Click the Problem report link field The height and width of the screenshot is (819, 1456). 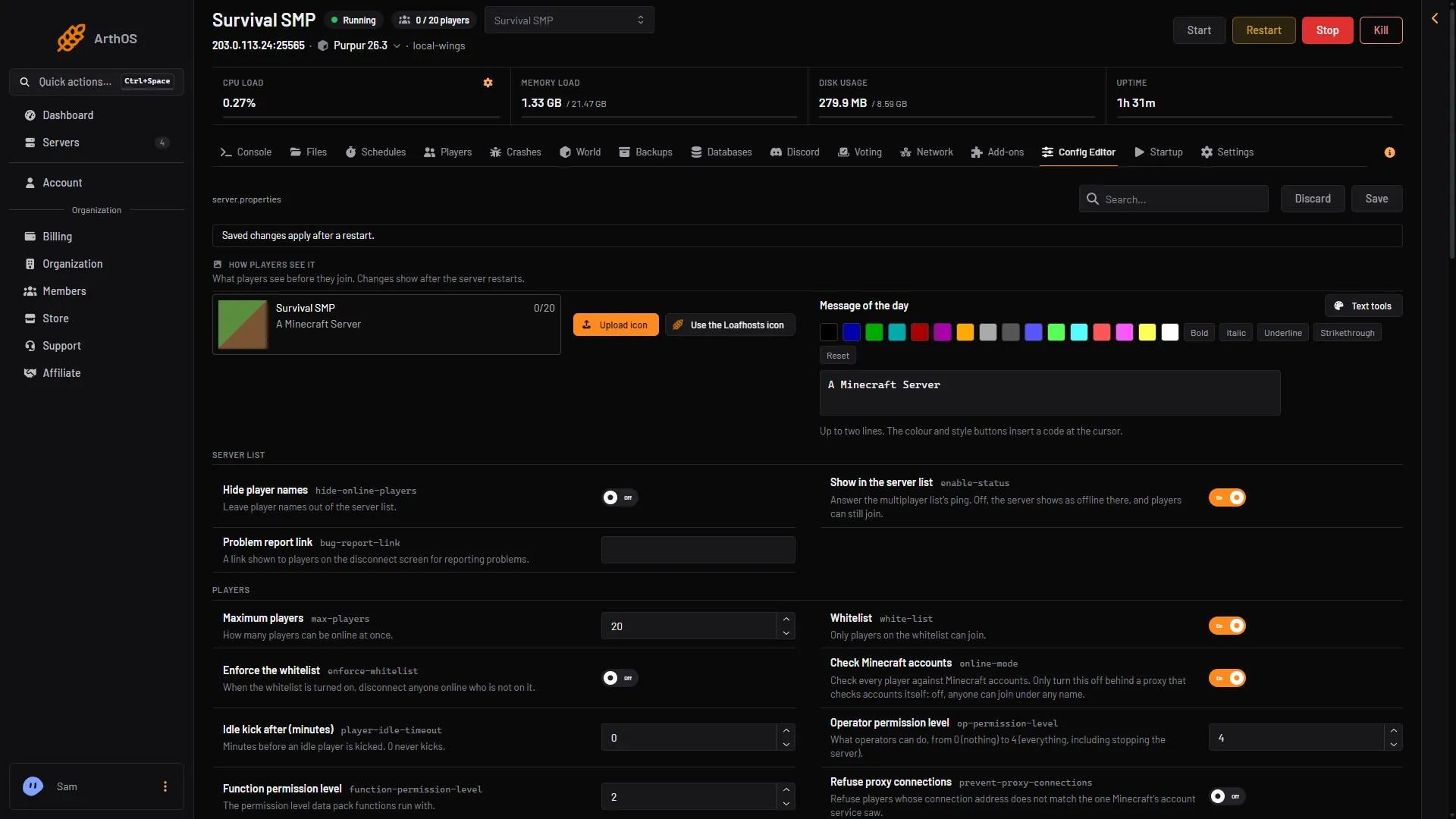[x=698, y=550]
